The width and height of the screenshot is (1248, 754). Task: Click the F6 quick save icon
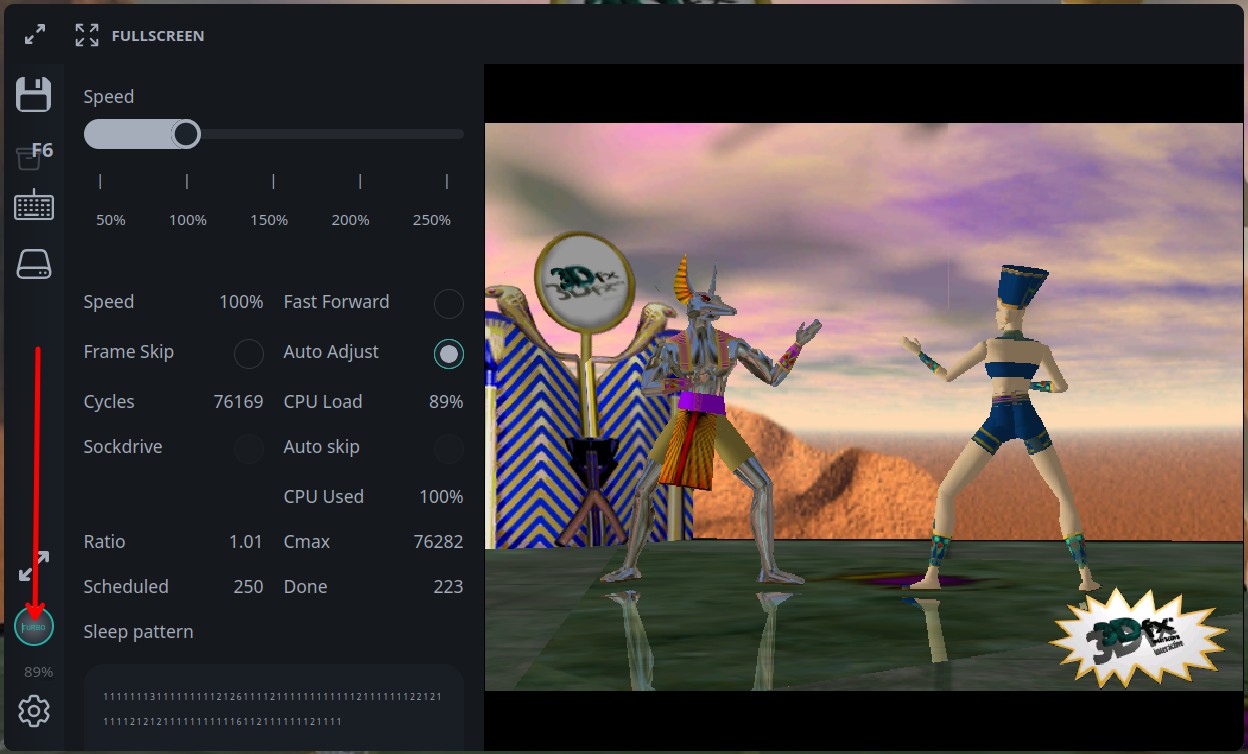[x=34, y=154]
